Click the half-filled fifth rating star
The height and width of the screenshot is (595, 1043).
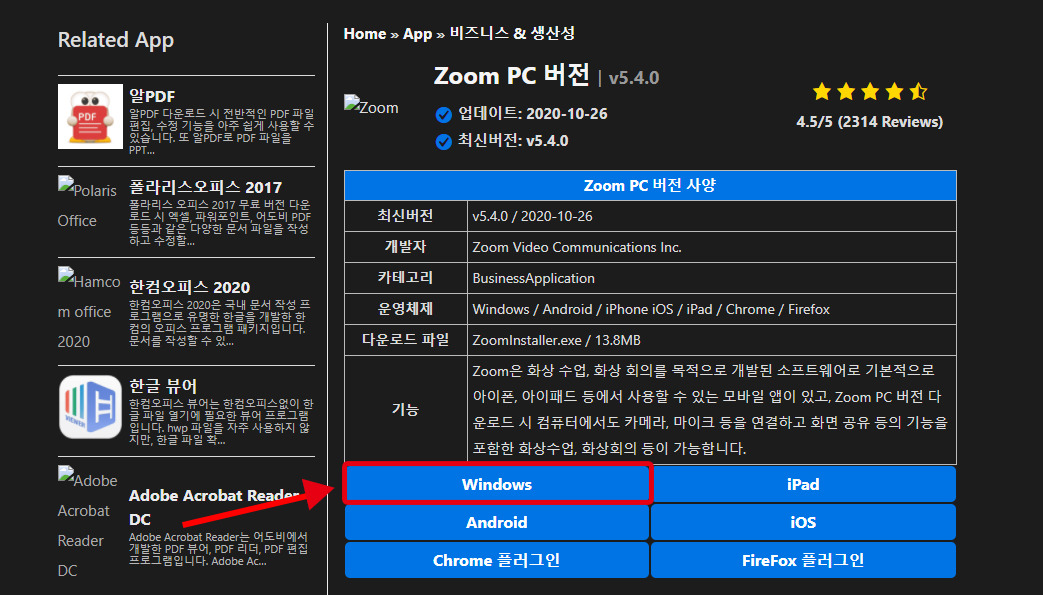pos(919,92)
